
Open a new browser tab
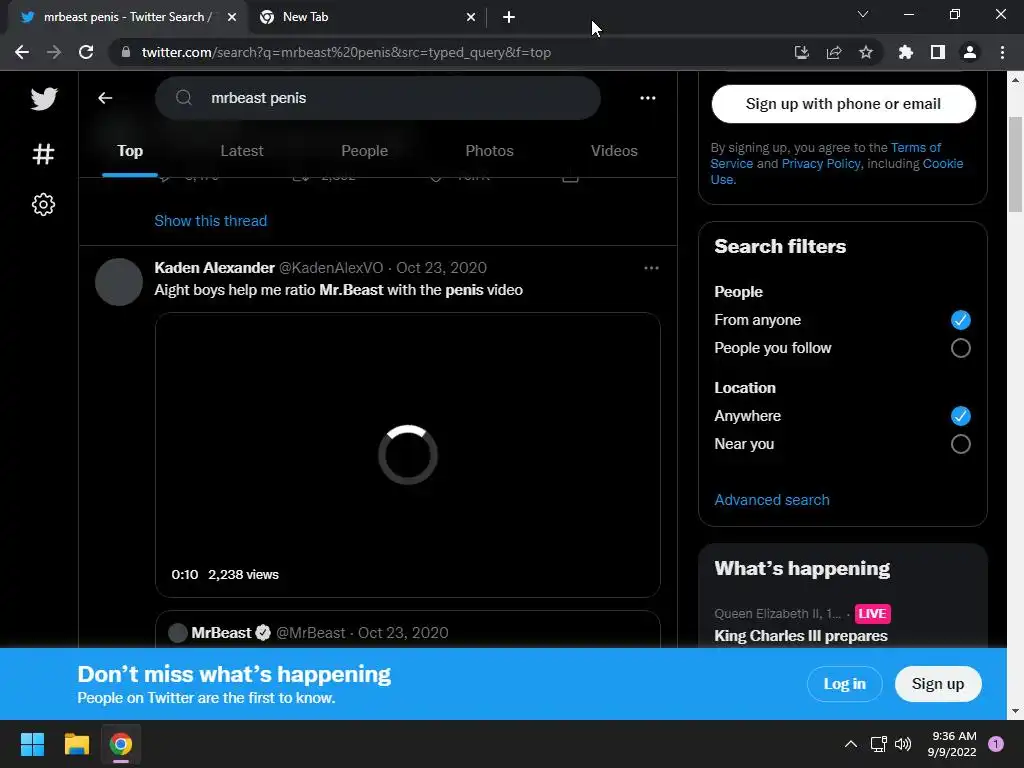click(x=509, y=17)
